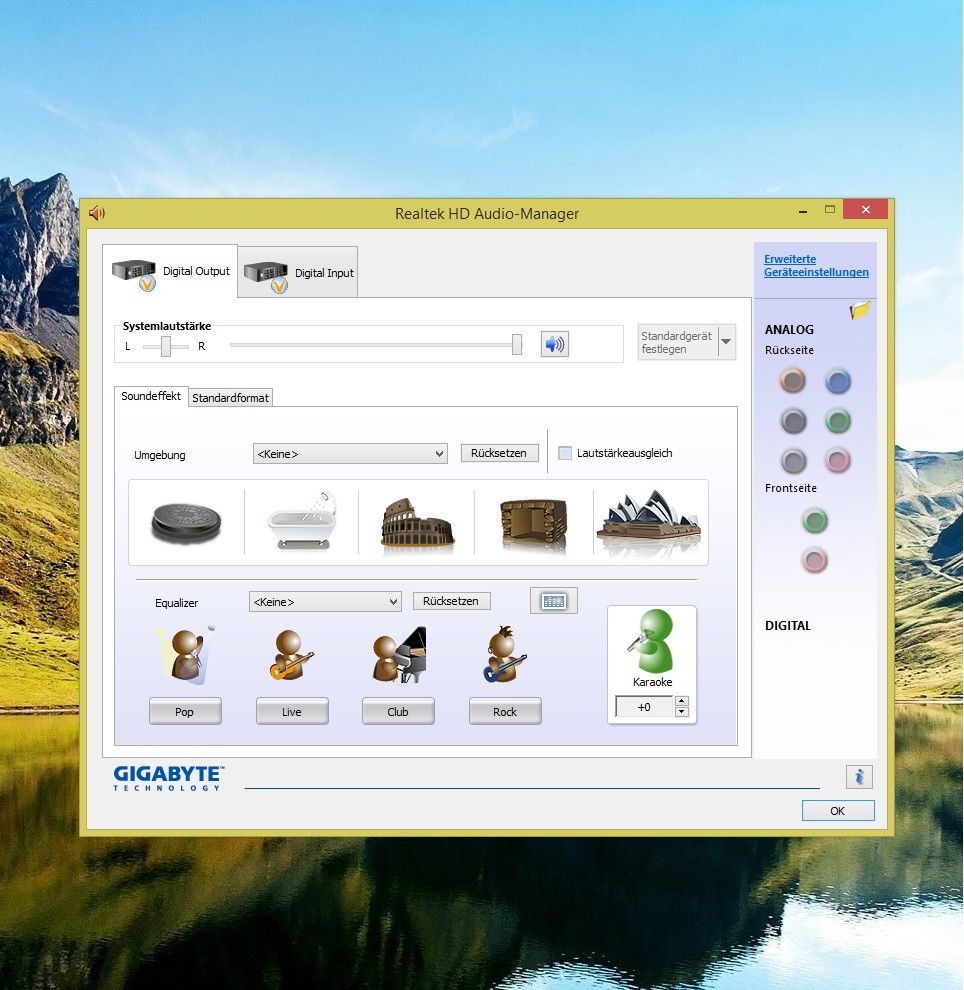Click the left-right balance slider handle
The image size is (964, 990).
(x=166, y=346)
